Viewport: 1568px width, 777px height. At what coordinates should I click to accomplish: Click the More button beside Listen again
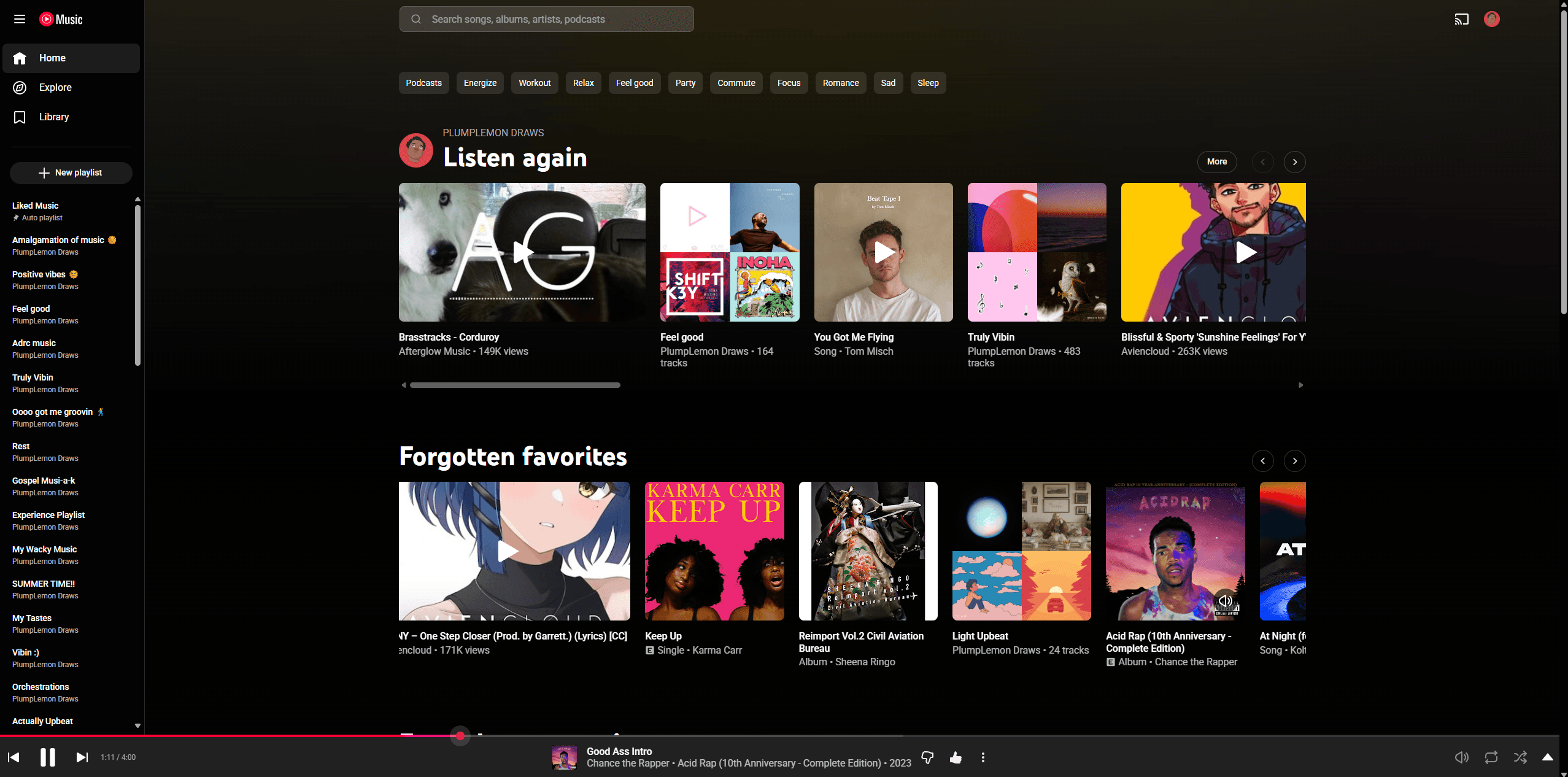pos(1216,161)
